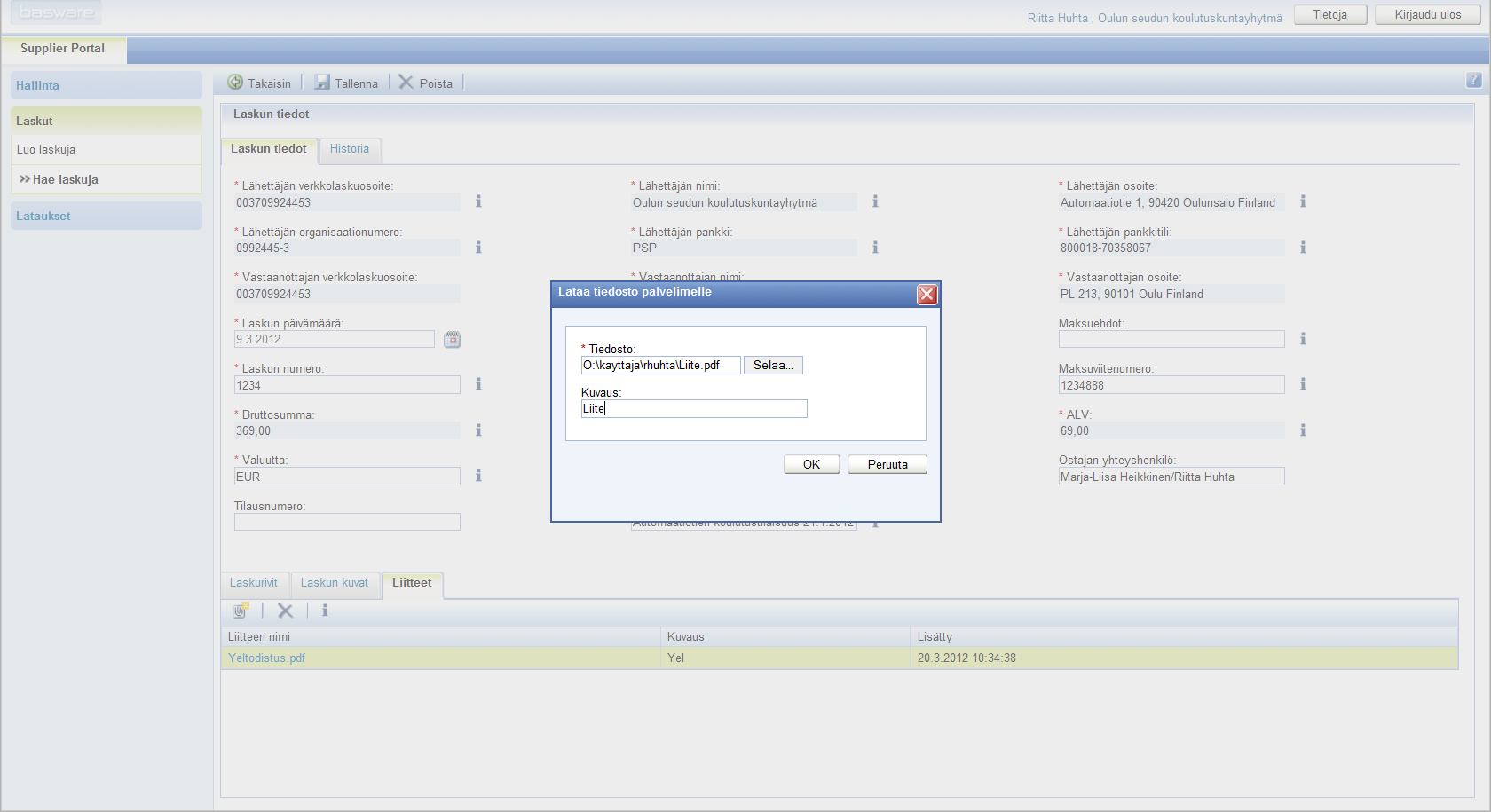Show info for Lähettäjän organisaationumero
Viewport: 1491px width, 812px height.
tap(478, 248)
